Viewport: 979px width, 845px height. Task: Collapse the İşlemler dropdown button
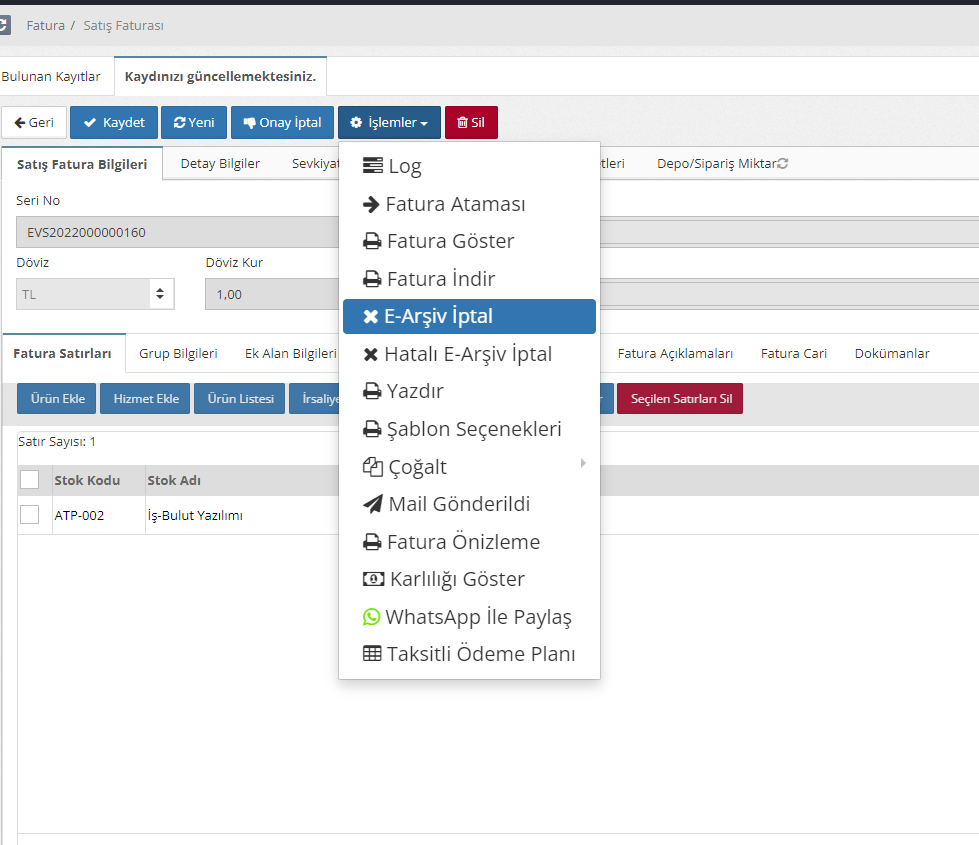click(x=389, y=123)
